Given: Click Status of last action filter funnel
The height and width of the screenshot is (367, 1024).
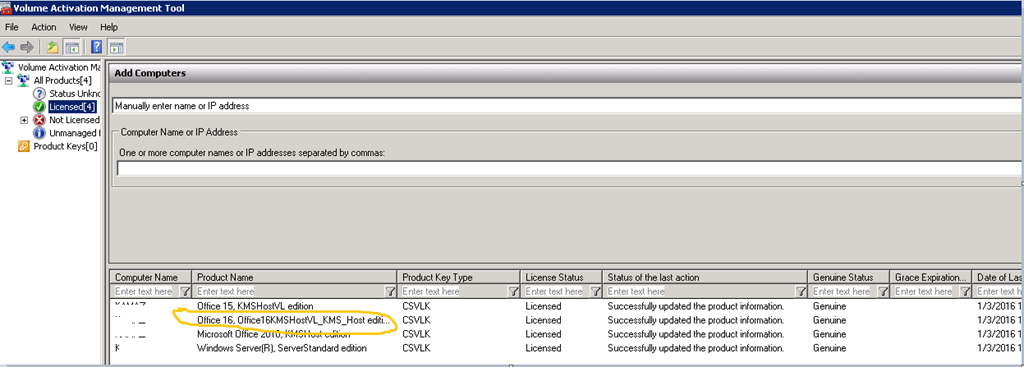Looking at the screenshot, I should 801,291.
